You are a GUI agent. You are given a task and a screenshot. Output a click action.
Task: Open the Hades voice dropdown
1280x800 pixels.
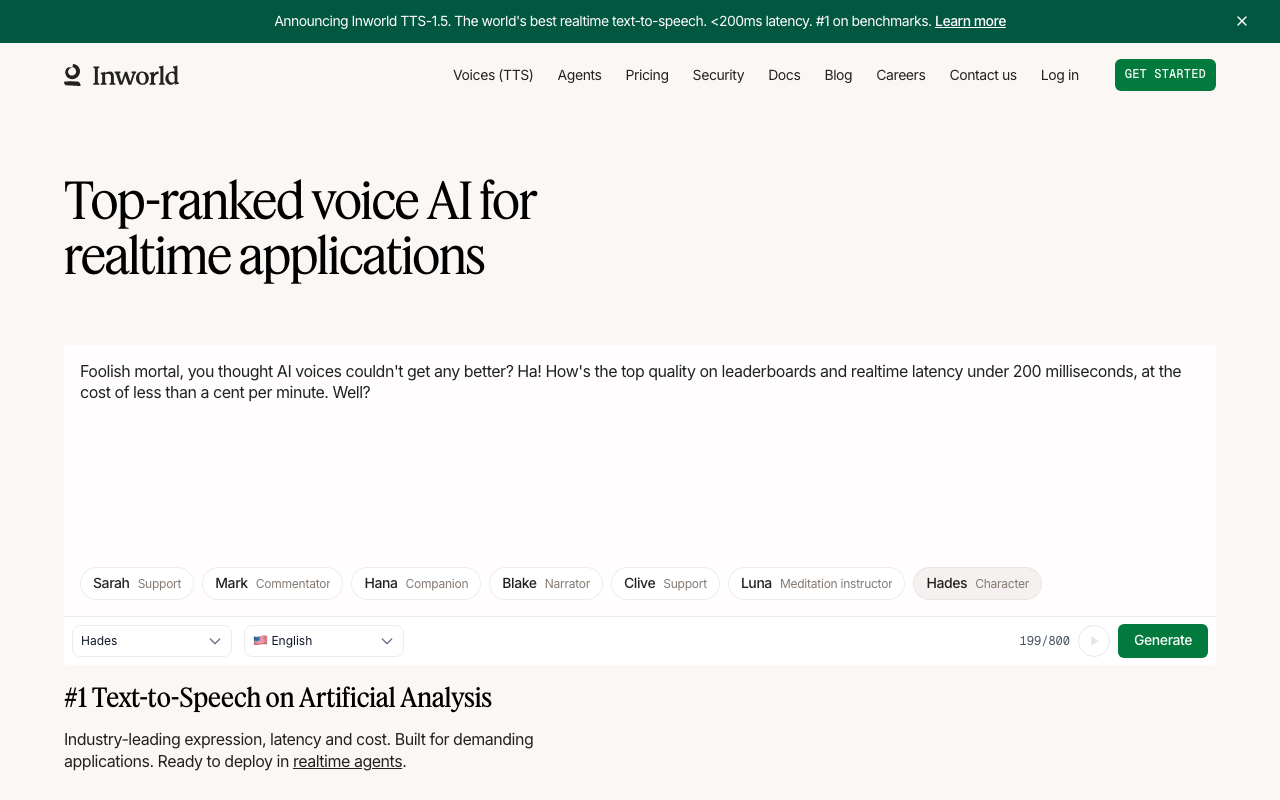(152, 641)
